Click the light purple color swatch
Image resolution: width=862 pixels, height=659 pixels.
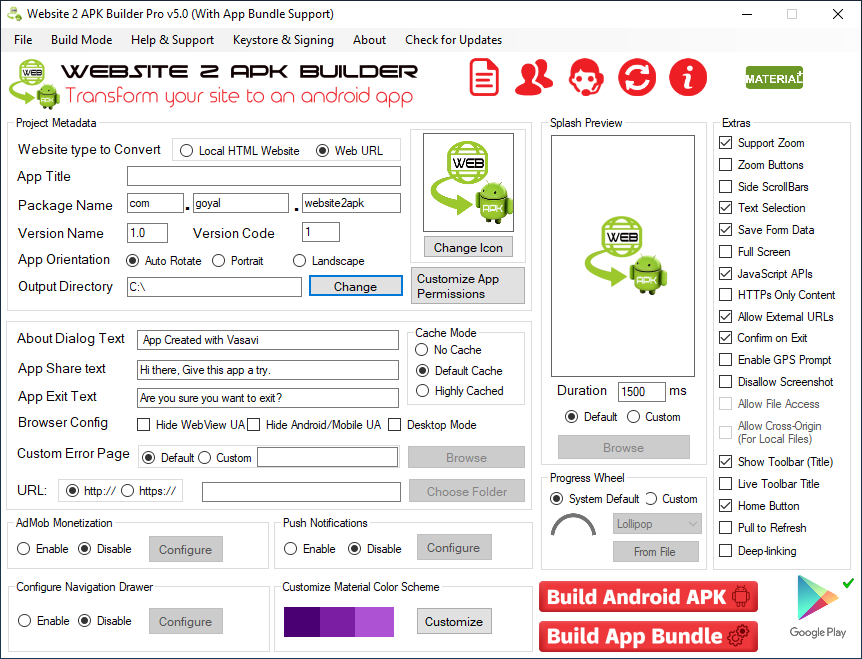pyautogui.click(x=374, y=622)
